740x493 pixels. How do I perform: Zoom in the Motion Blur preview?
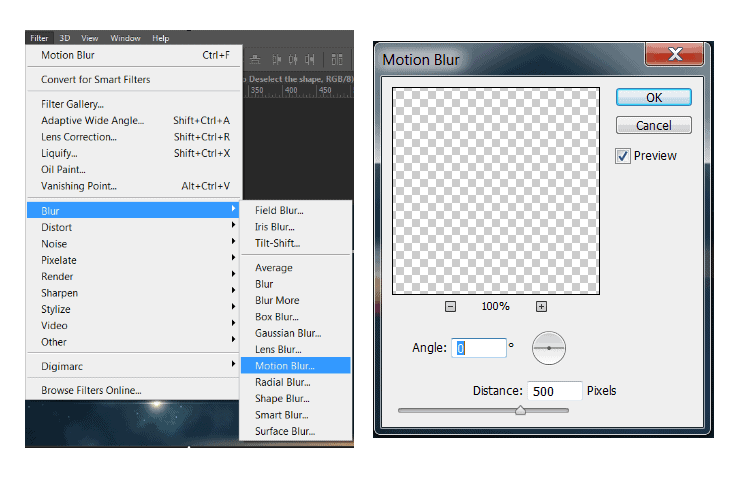click(541, 307)
